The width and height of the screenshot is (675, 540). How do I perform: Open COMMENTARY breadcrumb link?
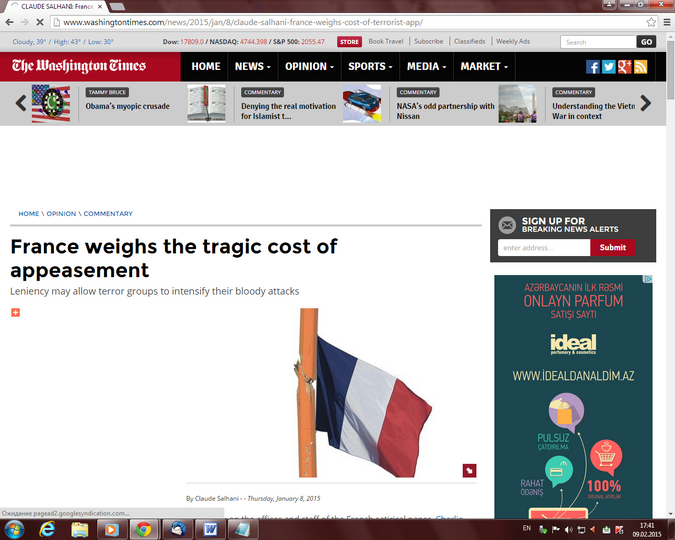pyautogui.click(x=108, y=214)
